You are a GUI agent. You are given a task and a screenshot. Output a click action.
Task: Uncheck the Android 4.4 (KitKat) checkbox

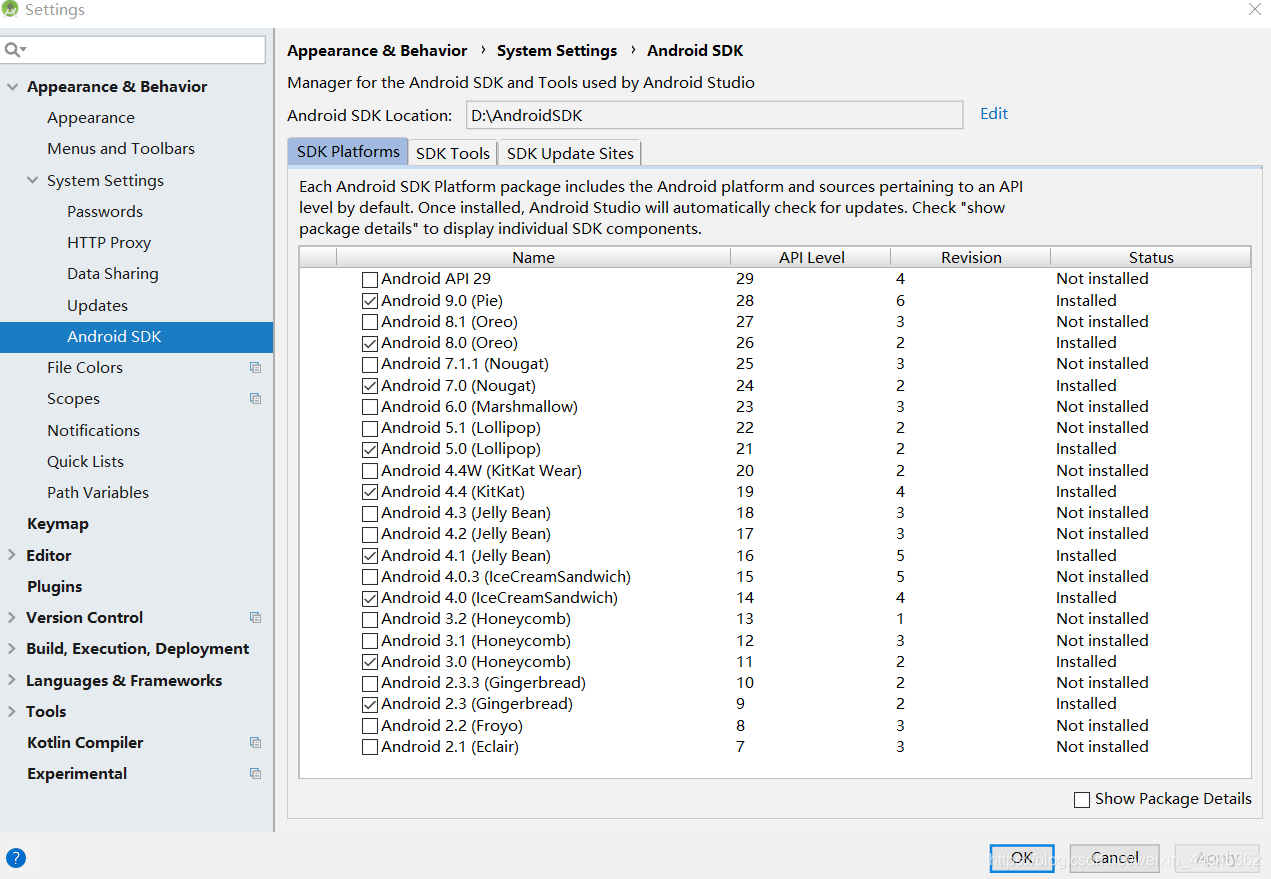click(x=370, y=492)
